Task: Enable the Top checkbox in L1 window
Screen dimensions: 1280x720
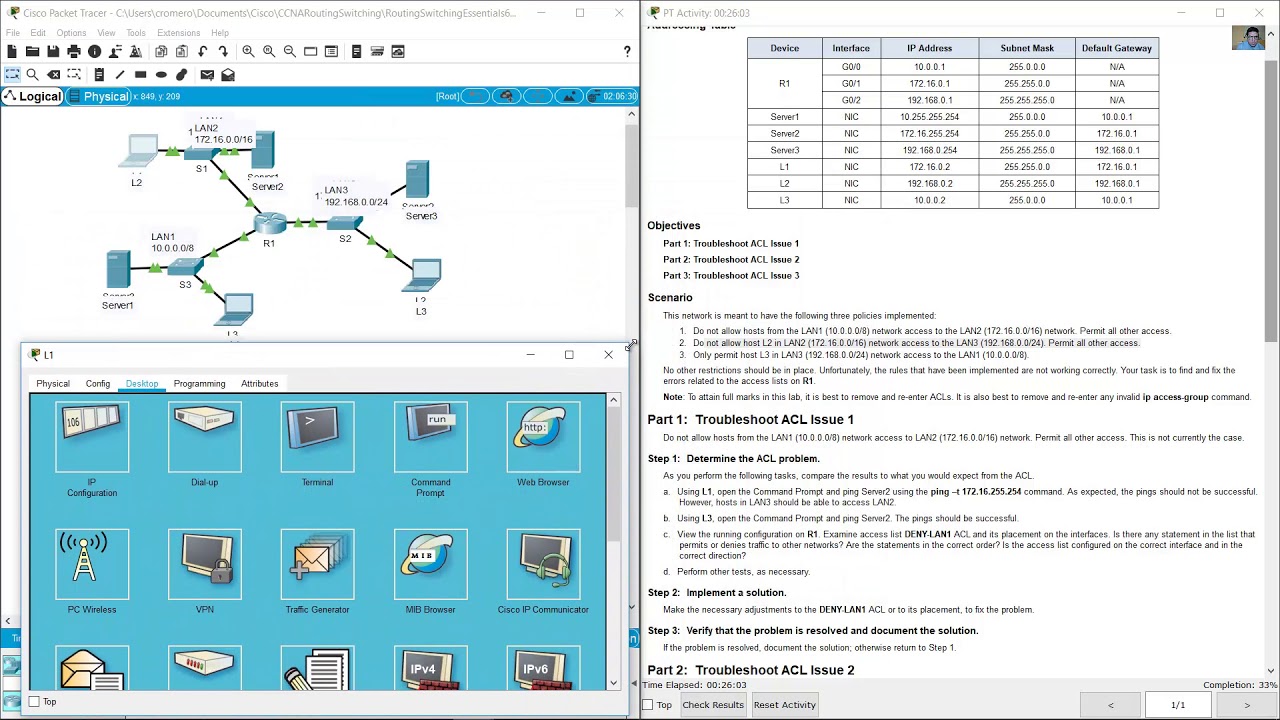Action: coord(34,702)
